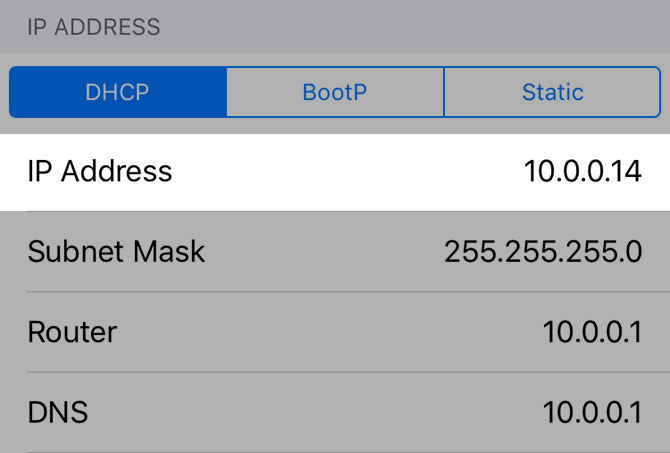Choose the Static configuration tab
The image size is (670, 453).
pyautogui.click(x=552, y=93)
